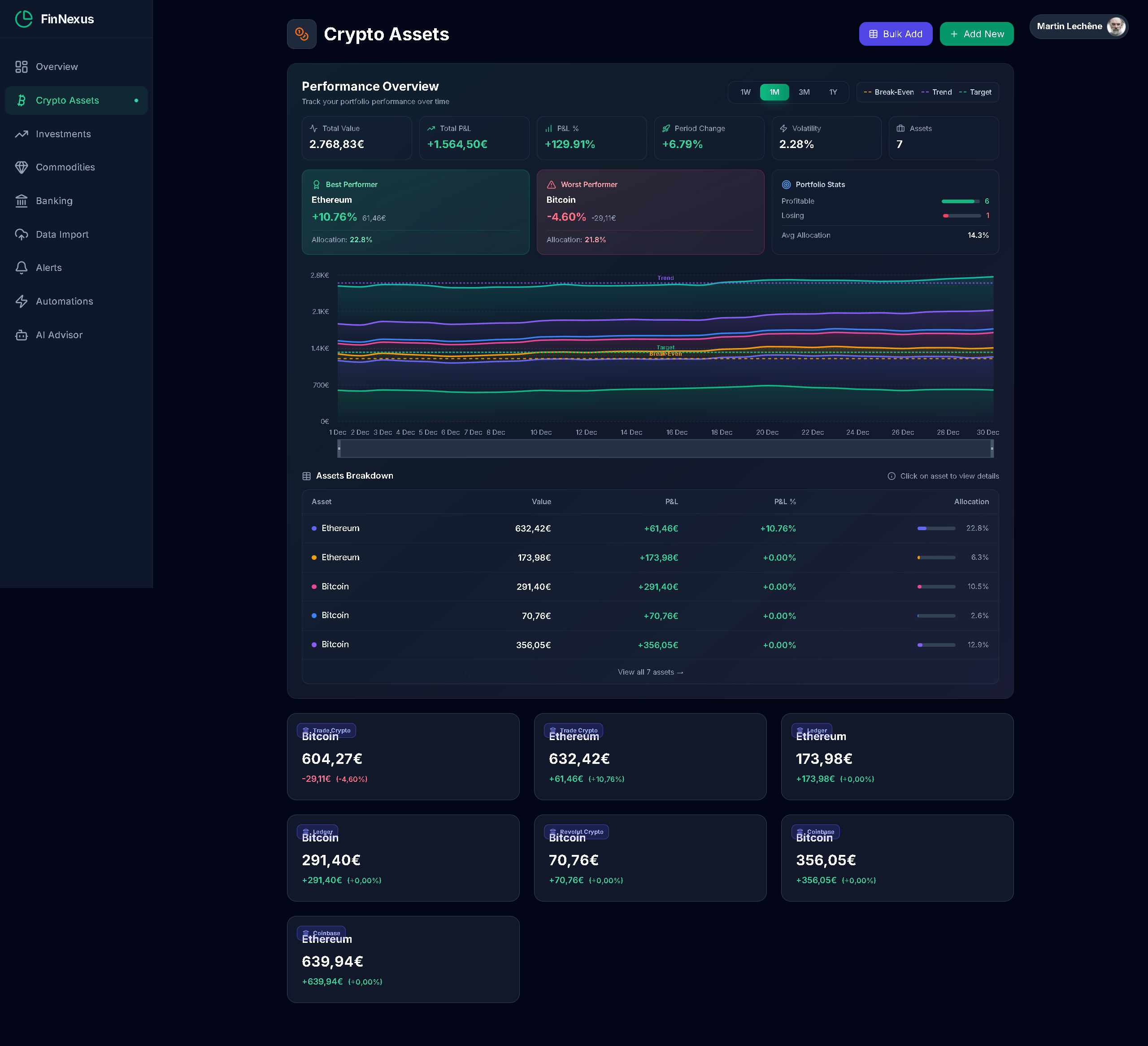Image resolution: width=1148 pixels, height=1046 pixels.
Task: Select the 1Y time range tab
Action: click(833, 92)
